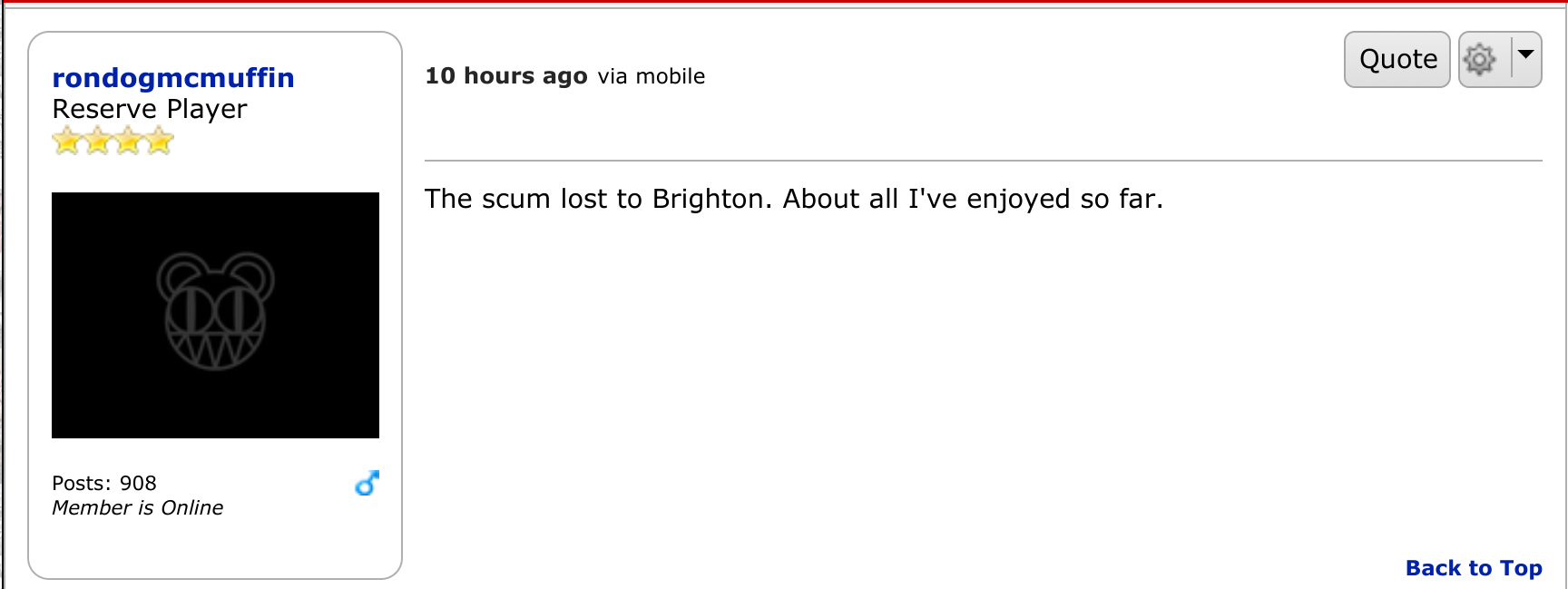Click the third gold rank star
This screenshot has height=589, width=1568.
pos(129,141)
